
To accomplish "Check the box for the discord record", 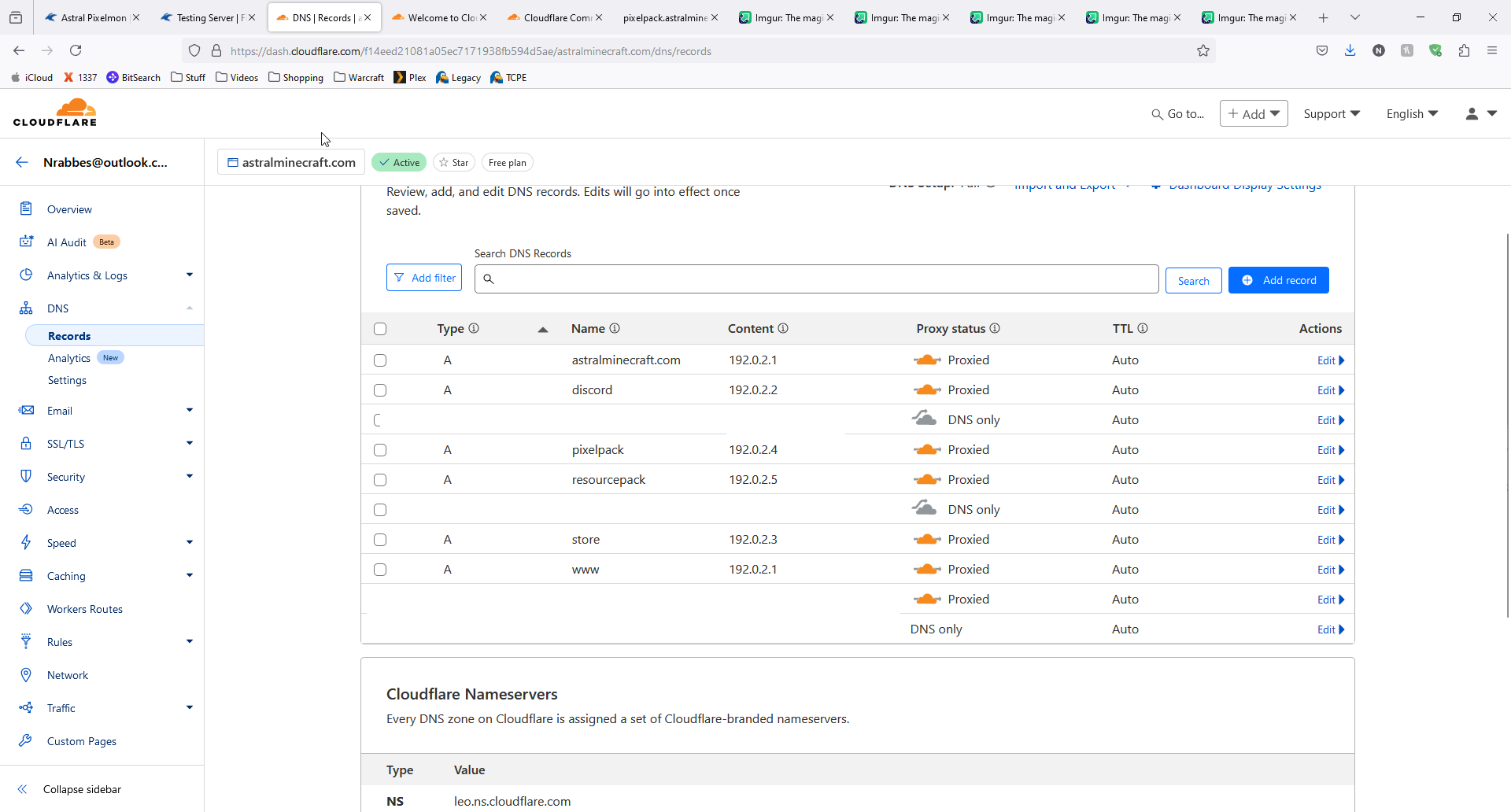I will (380, 390).
